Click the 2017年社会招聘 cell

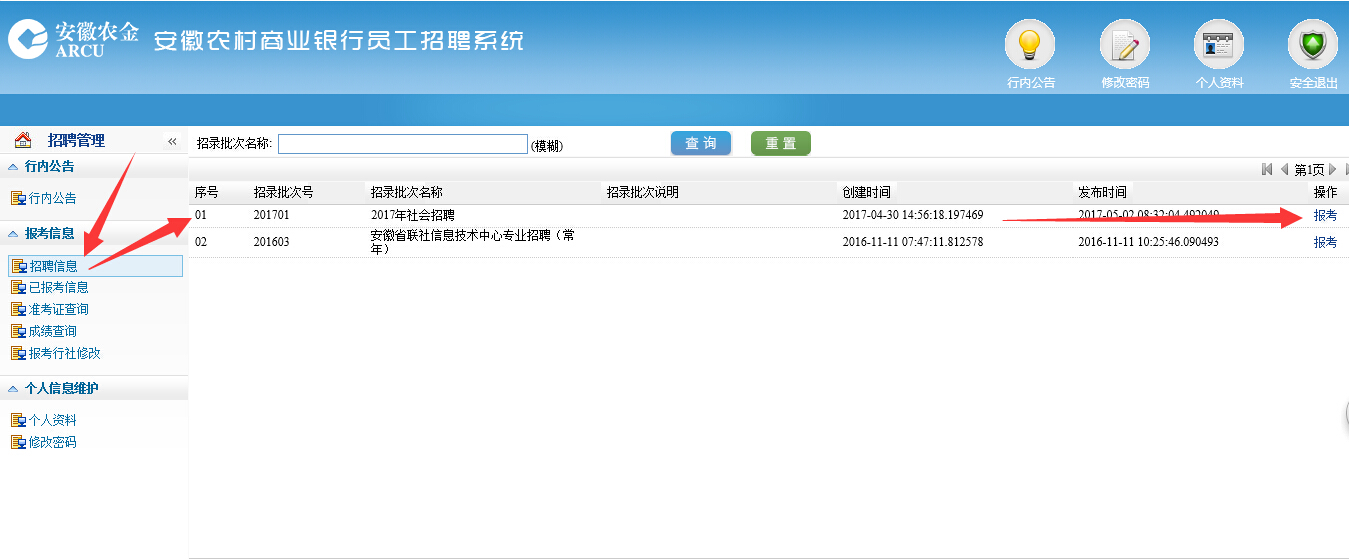tap(412, 215)
